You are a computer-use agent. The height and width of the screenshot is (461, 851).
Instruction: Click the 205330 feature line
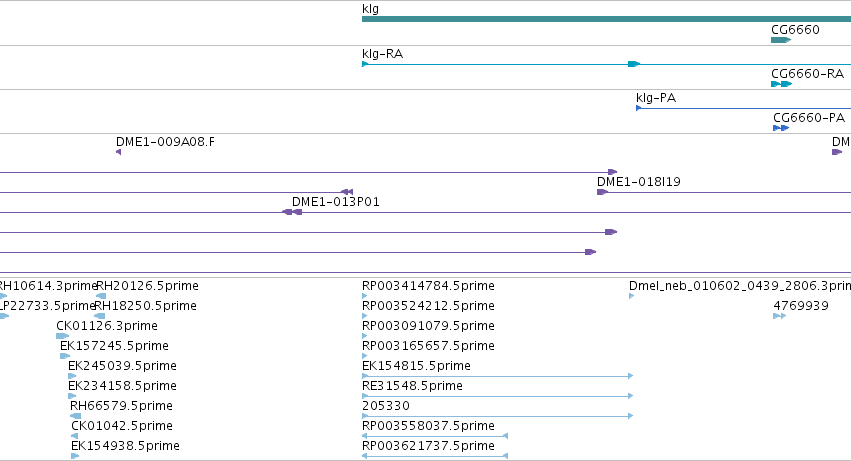click(x=498, y=416)
